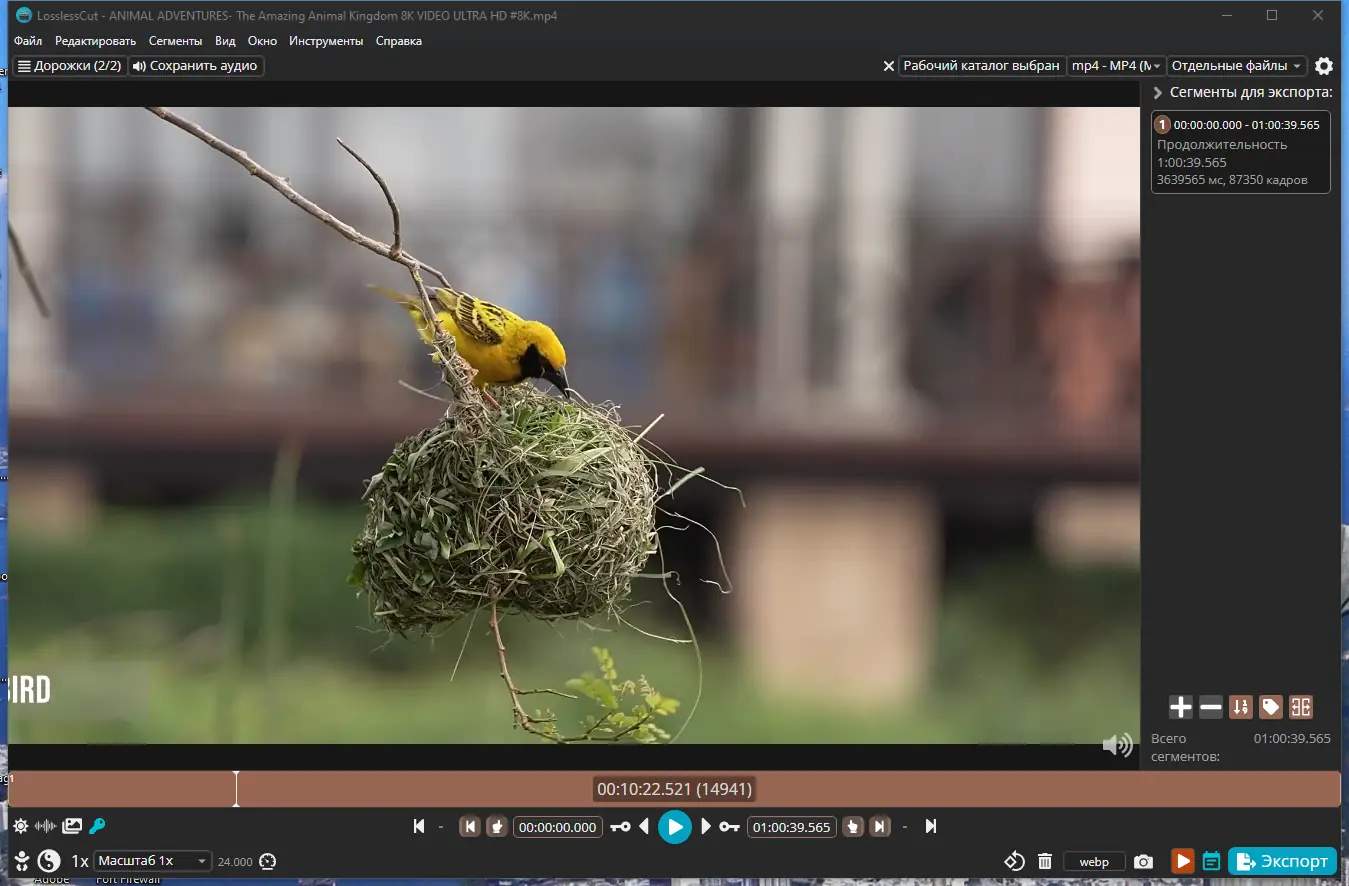
Task: Click the segment reorder sort icon
Action: click(1240, 708)
